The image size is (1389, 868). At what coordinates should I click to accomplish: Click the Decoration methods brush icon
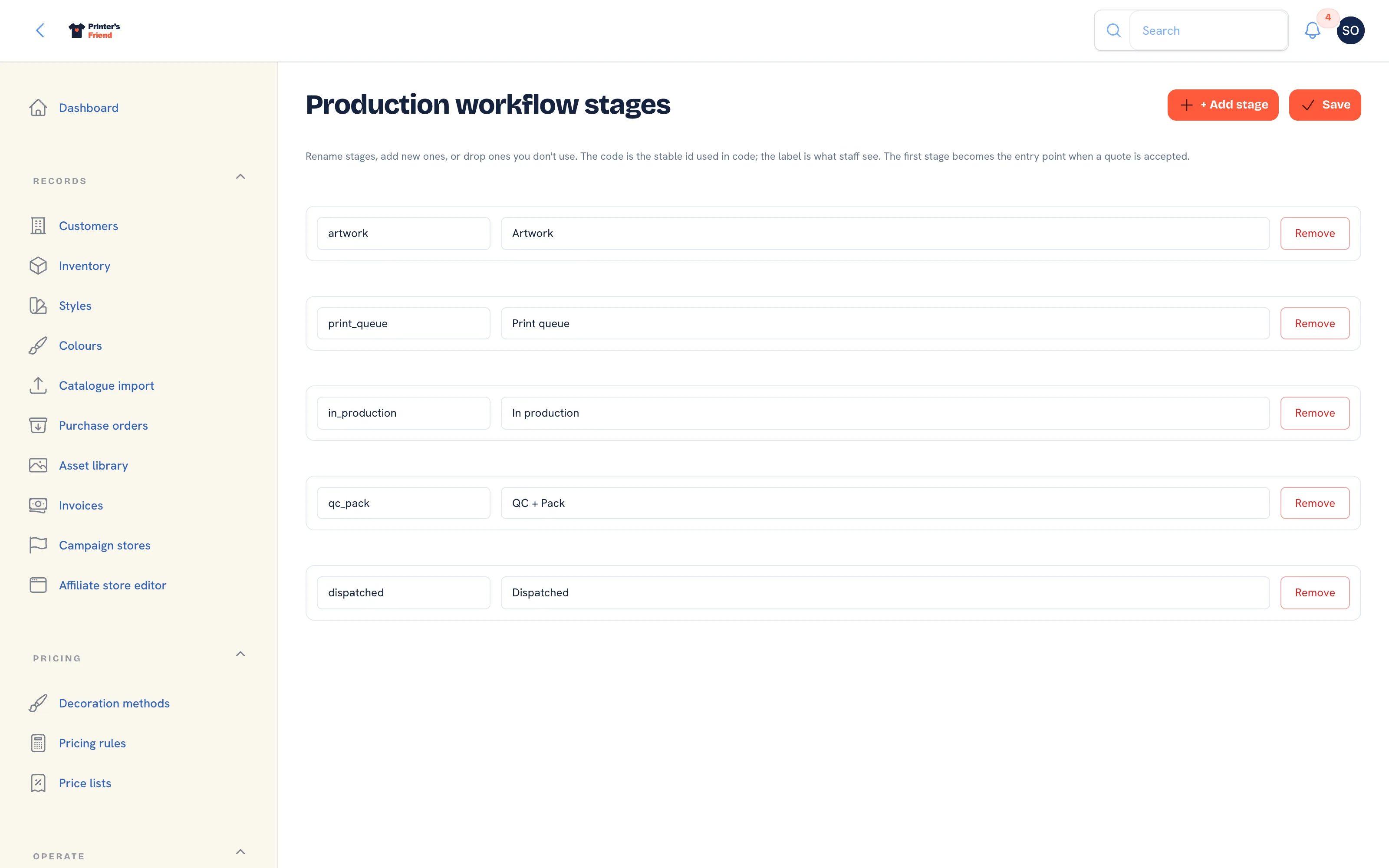pyautogui.click(x=39, y=703)
